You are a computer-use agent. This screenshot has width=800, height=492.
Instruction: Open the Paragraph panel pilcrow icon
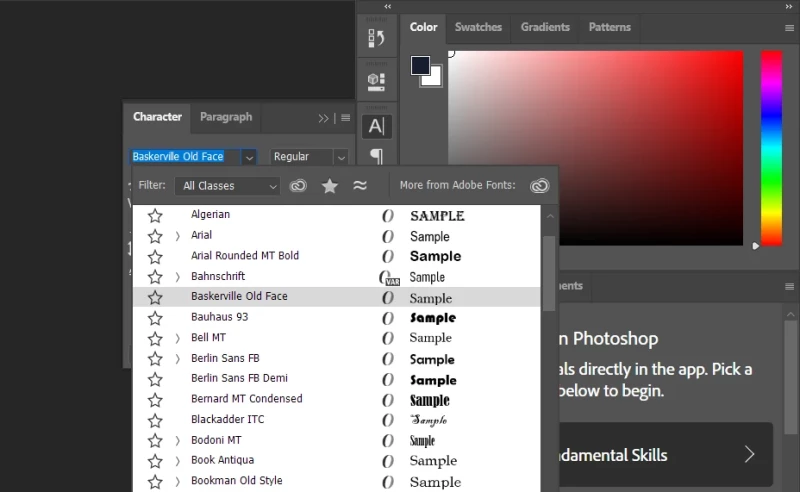(376, 156)
